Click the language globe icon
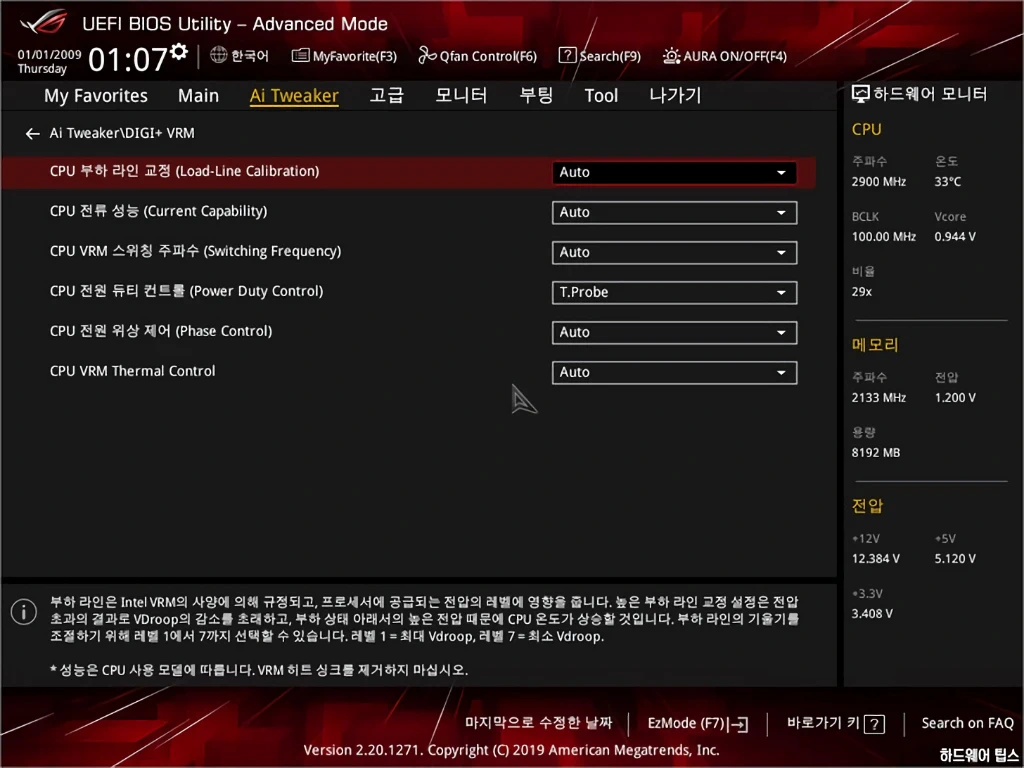The image size is (1024, 768). coord(219,55)
